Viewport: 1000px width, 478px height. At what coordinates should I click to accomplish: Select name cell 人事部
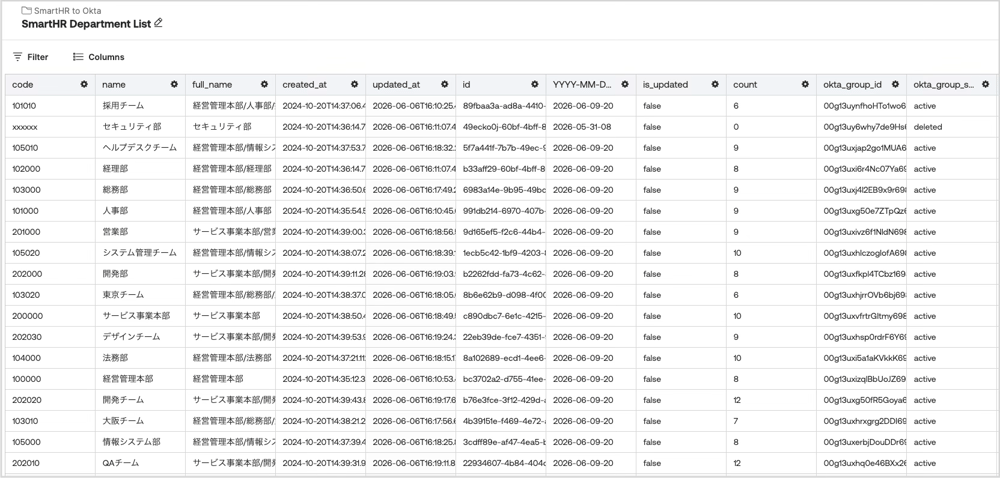140,211
